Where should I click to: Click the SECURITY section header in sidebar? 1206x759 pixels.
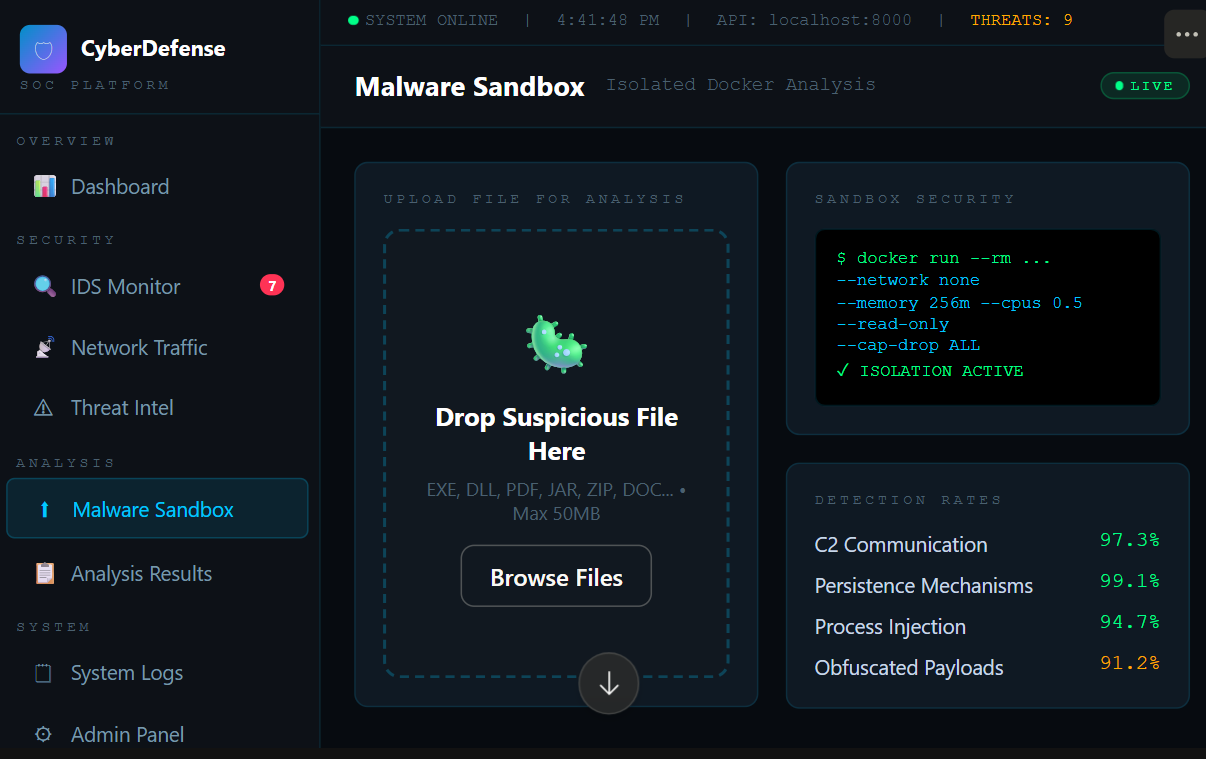[66, 240]
